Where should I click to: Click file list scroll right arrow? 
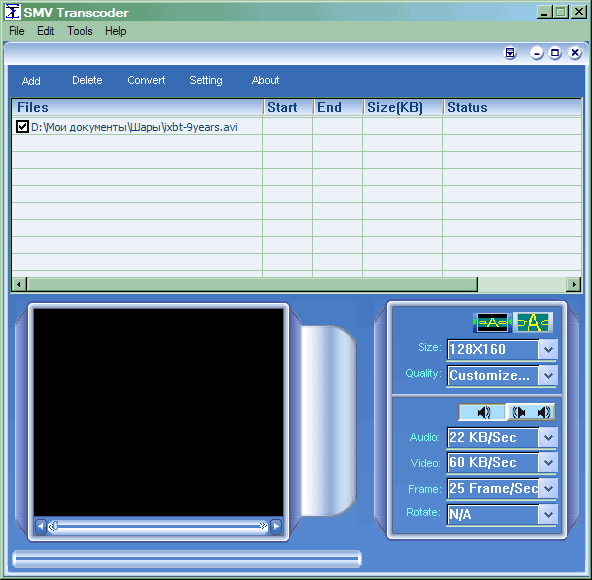[574, 284]
